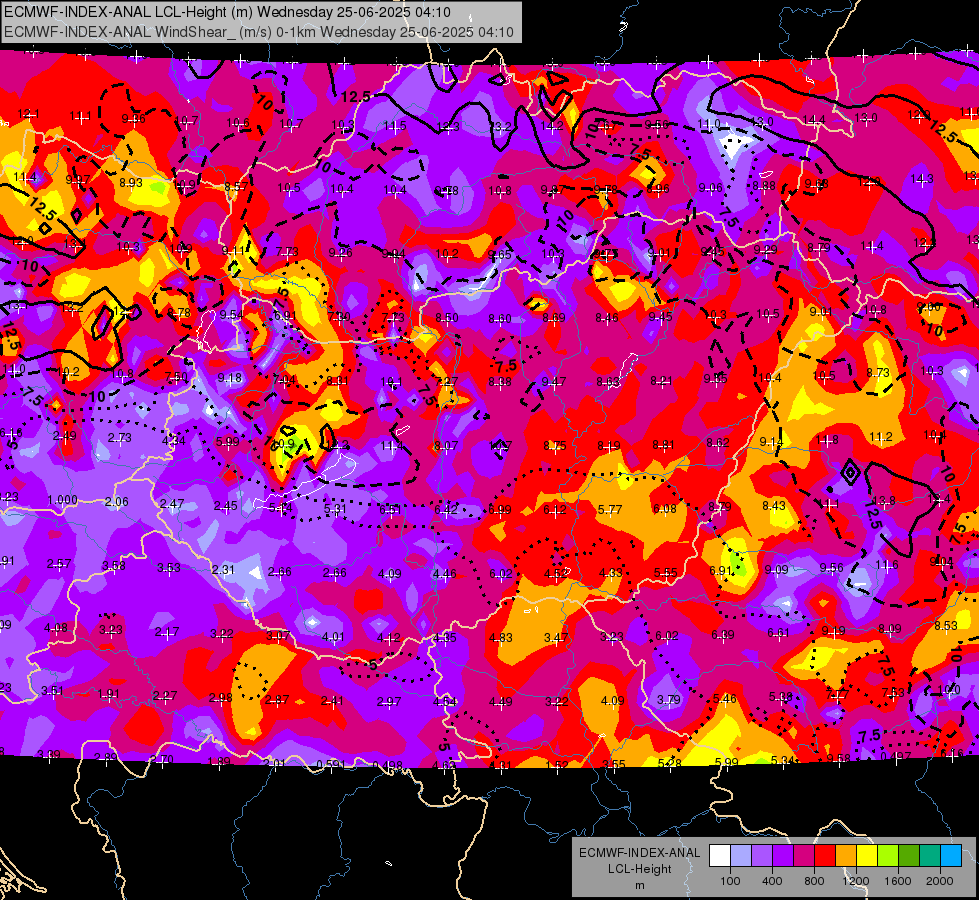Screen dimensions: 979x900
Task: Pick the red legend swatch
Action: (825, 855)
